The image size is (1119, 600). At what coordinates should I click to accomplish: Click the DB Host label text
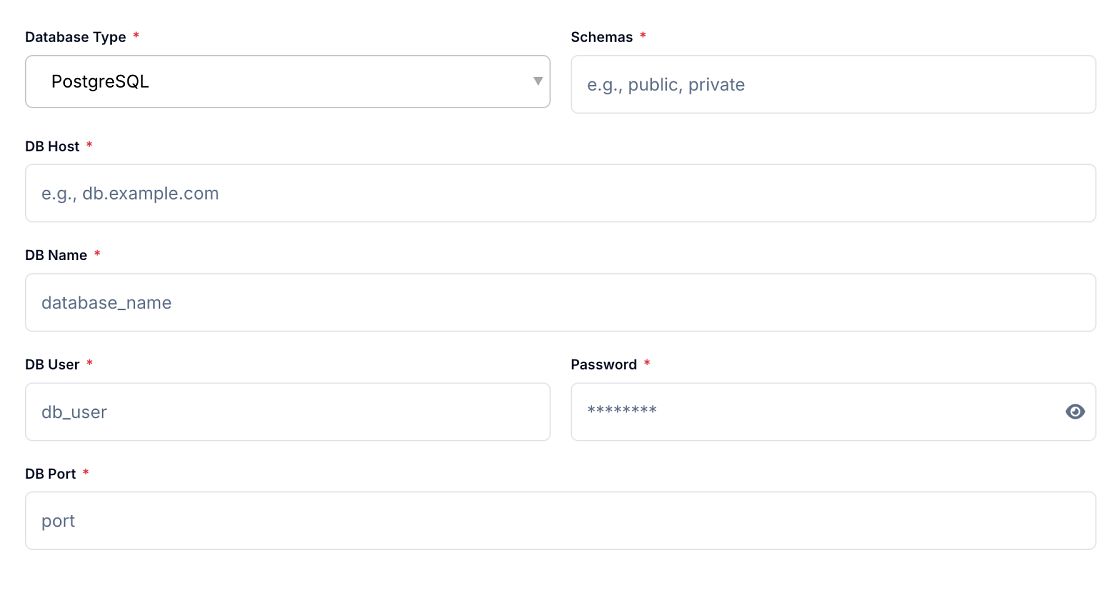click(x=52, y=146)
